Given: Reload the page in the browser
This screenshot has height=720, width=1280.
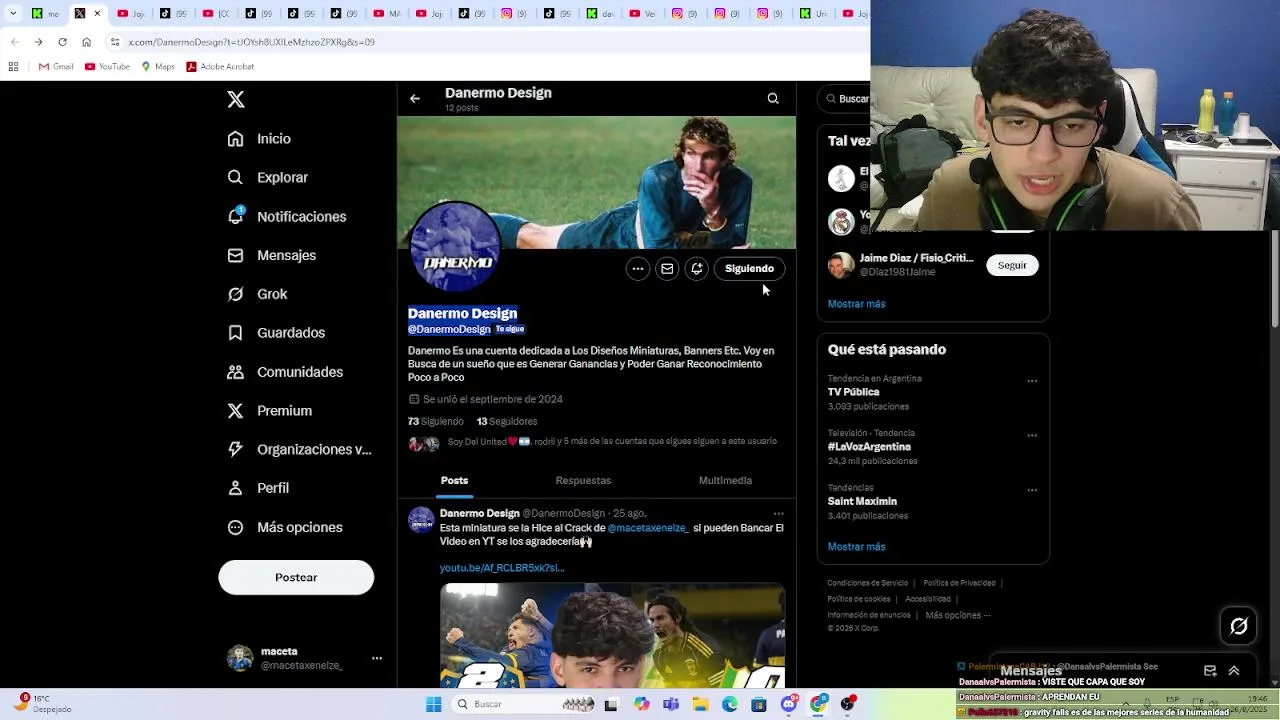Looking at the screenshot, I should pyautogui.click(x=62, y=42).
